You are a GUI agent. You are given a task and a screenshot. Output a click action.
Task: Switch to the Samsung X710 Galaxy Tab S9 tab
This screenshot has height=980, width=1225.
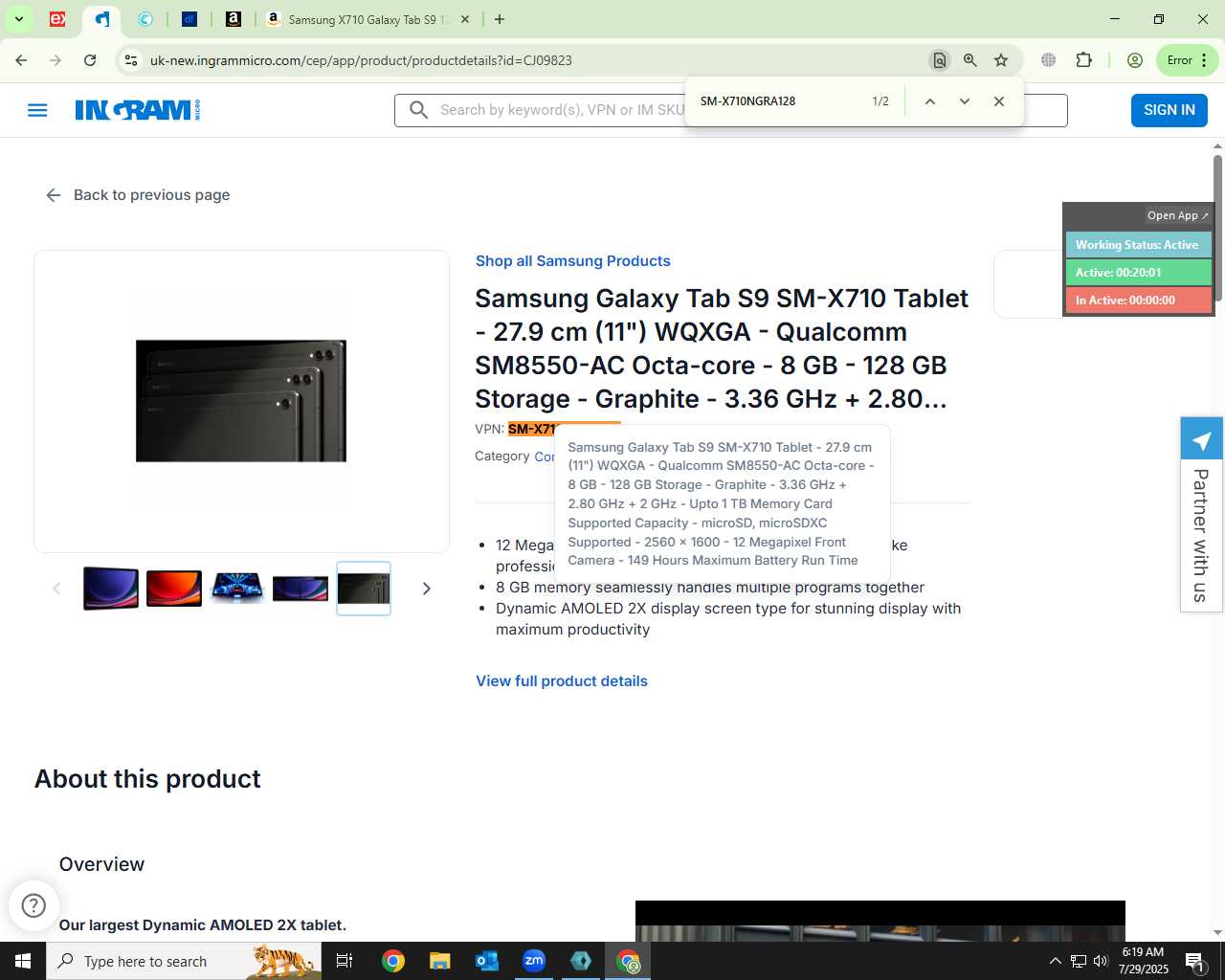click(x=368, y=19)
